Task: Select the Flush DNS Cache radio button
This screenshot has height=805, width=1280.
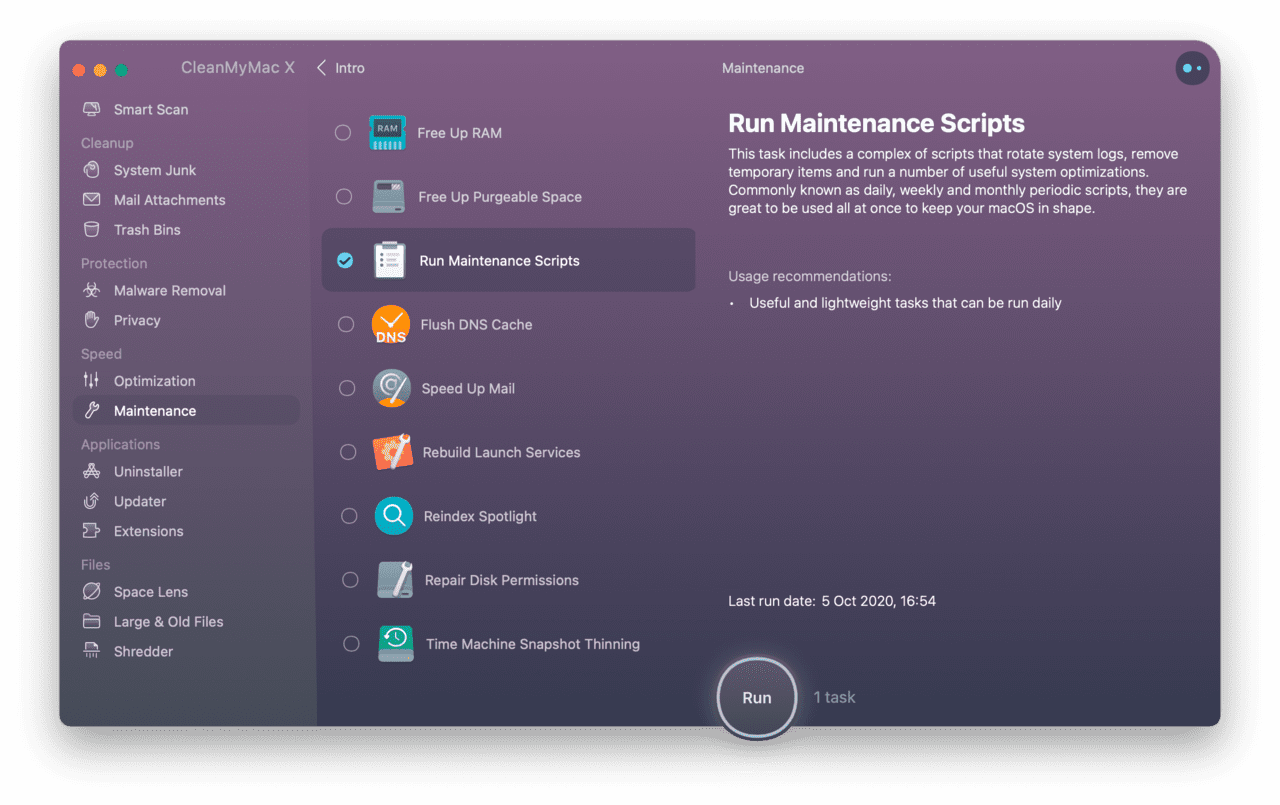Action: click(x=346, y=325)
